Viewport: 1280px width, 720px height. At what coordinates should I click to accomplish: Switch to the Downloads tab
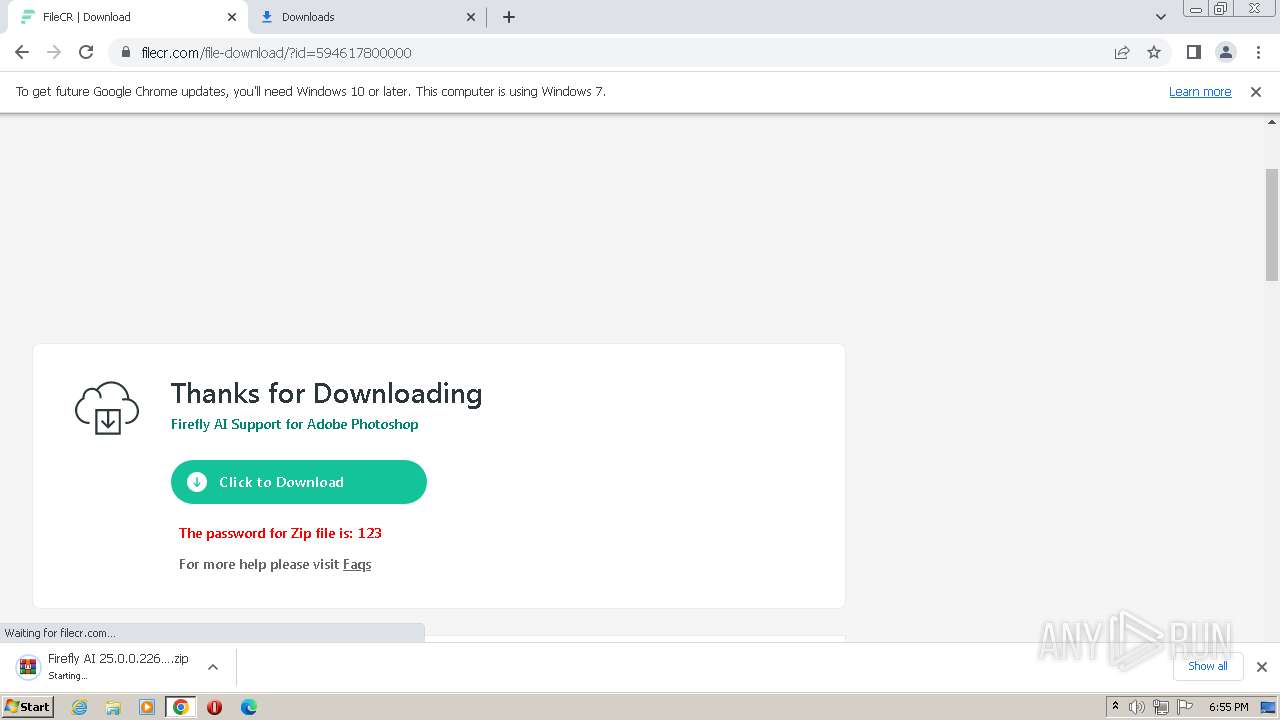pos(367,17)
